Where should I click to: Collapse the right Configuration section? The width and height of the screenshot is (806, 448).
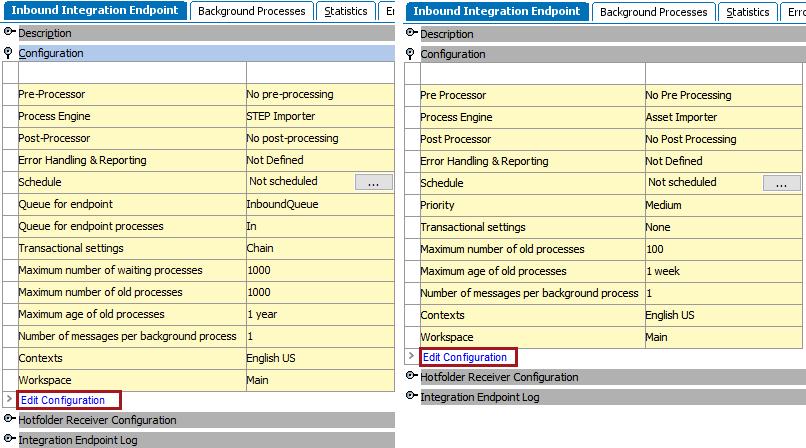410,54
